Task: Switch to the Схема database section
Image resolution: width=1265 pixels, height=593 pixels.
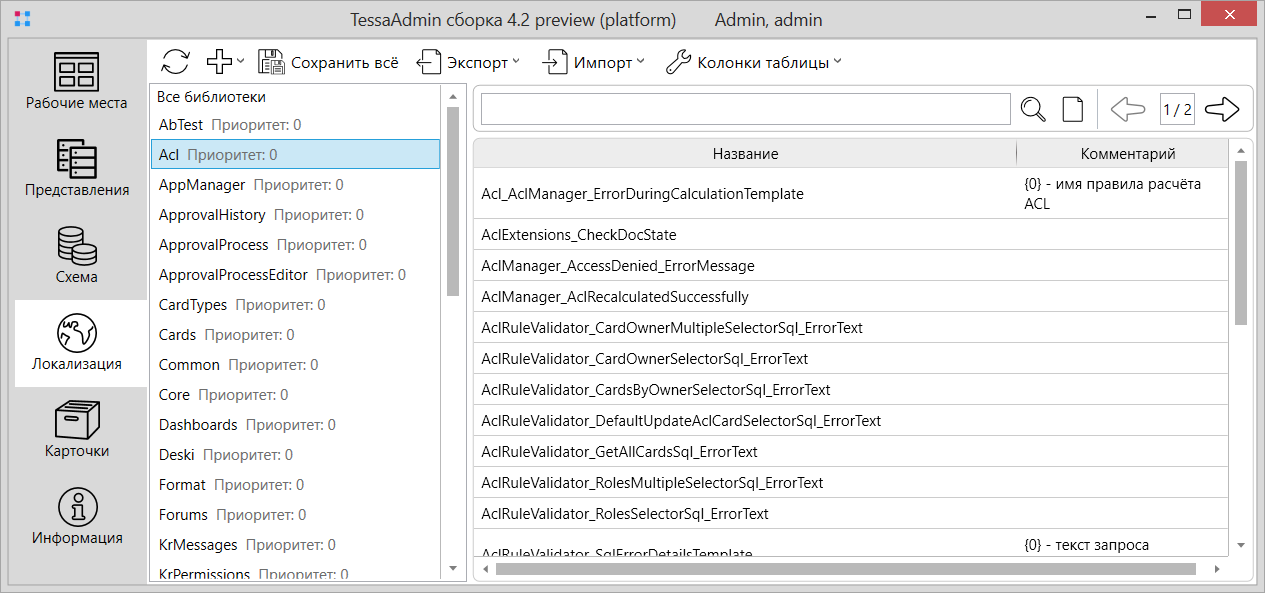Action: [x=77, y=256]
